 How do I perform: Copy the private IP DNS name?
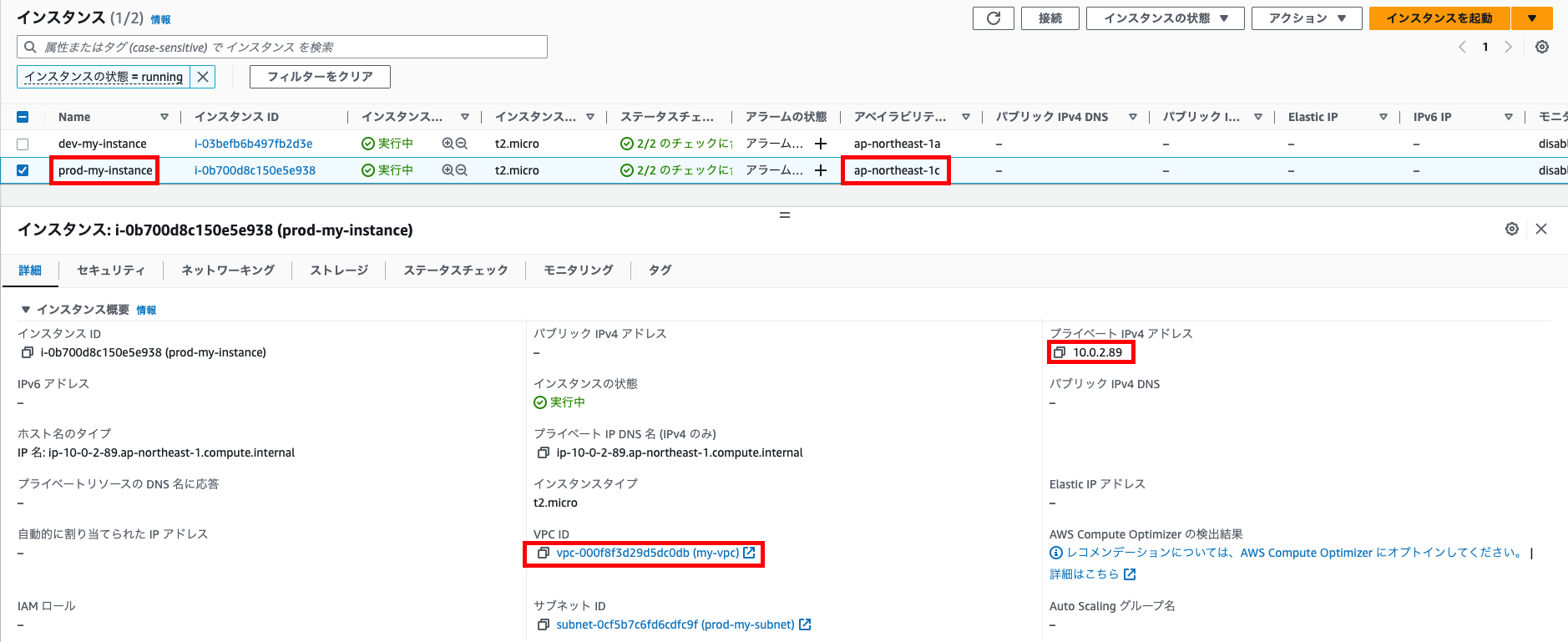click(x=544, y=452)
